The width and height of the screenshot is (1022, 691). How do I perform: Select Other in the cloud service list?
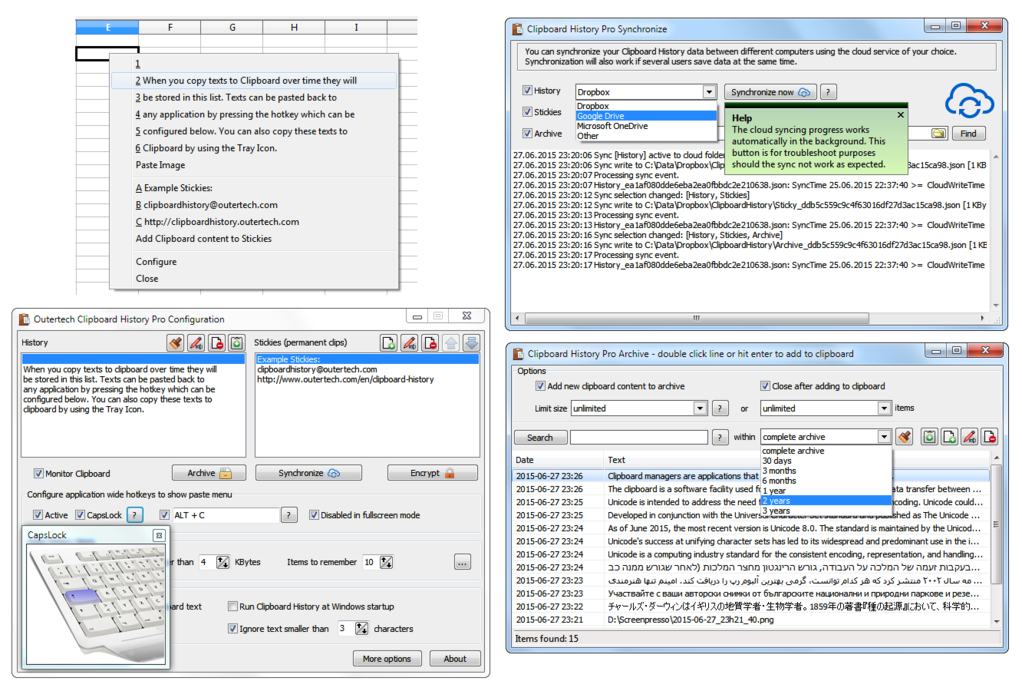646,136
